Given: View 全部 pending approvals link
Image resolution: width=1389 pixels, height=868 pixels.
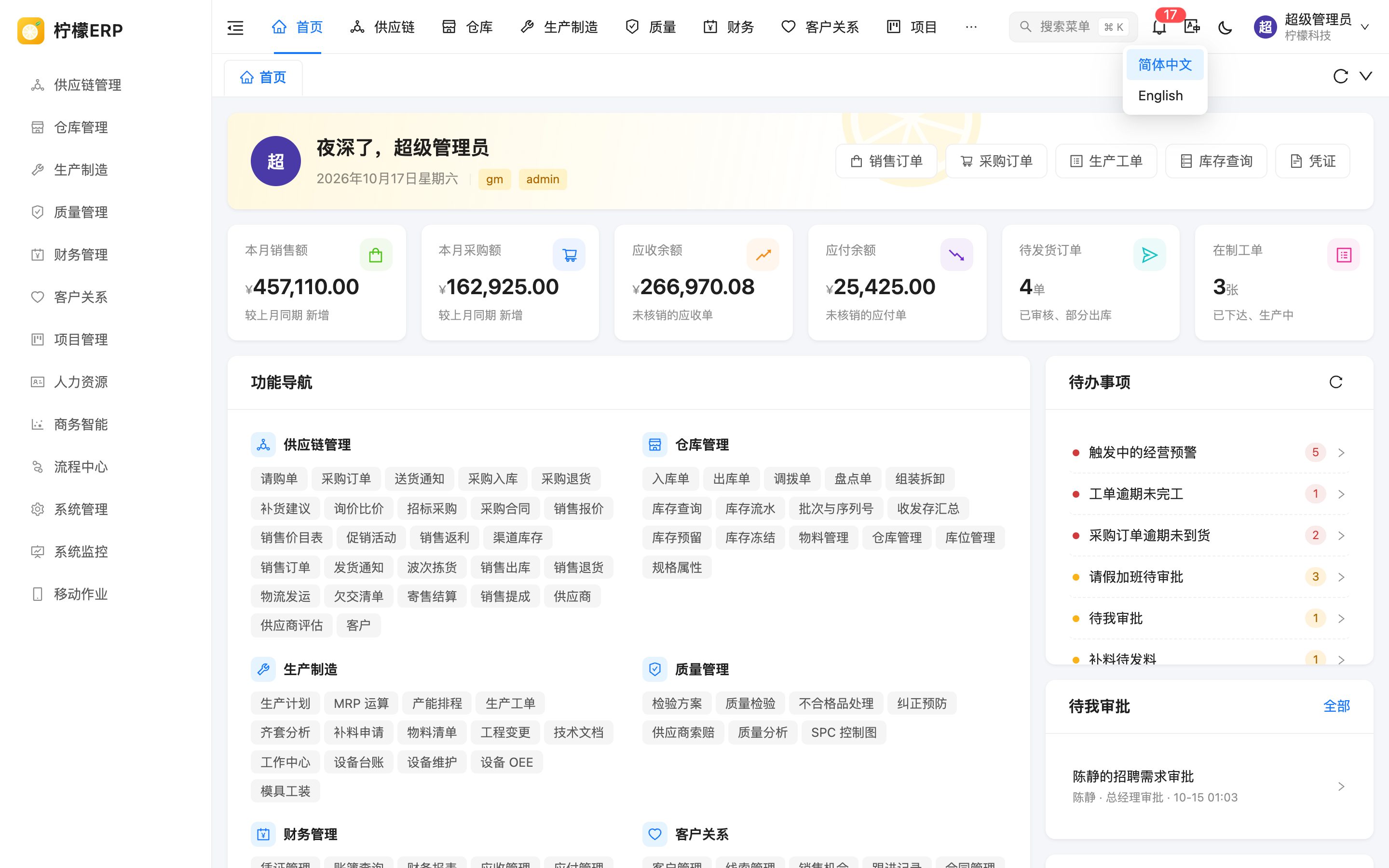Looking at the screenshot, I should 1336,706.
